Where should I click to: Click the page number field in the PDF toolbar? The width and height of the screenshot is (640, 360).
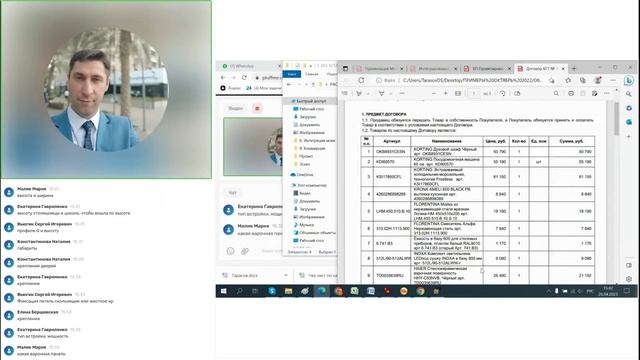click(x=473, y=93)
